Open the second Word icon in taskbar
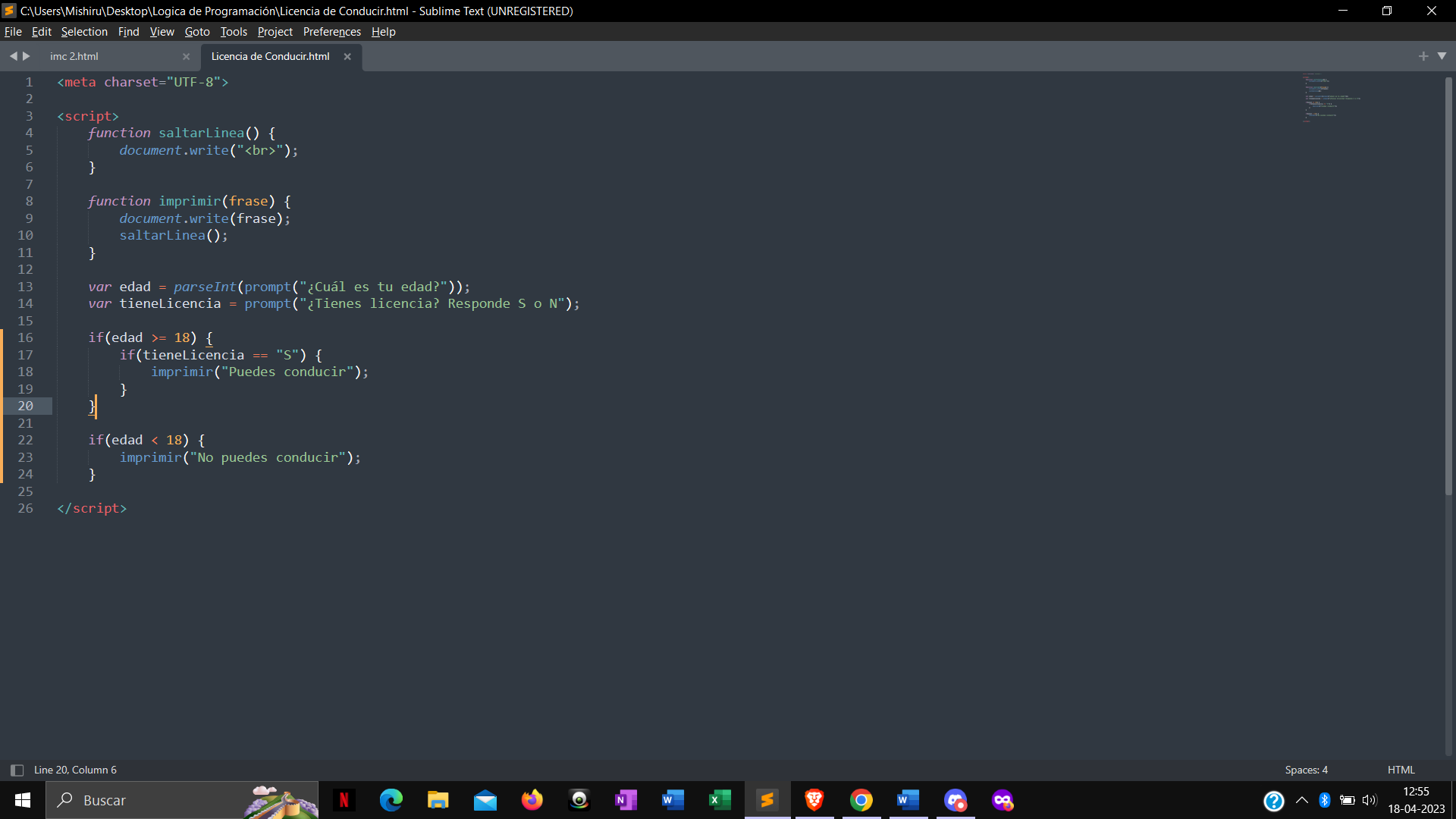This screenshot has width=1456, height=819. 908,800
